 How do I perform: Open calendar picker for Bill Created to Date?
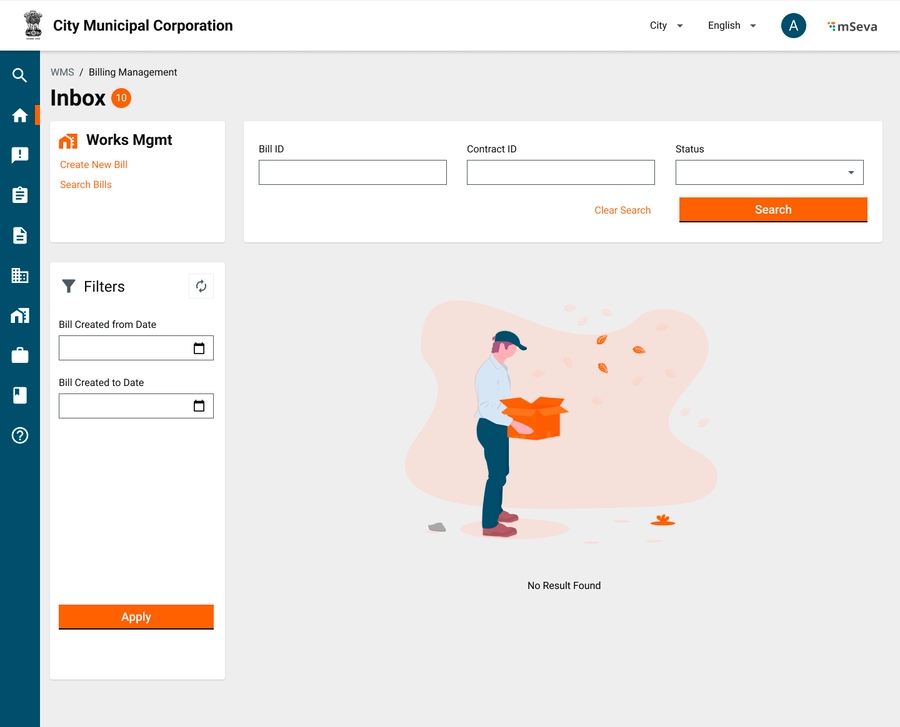coord(199,406)
